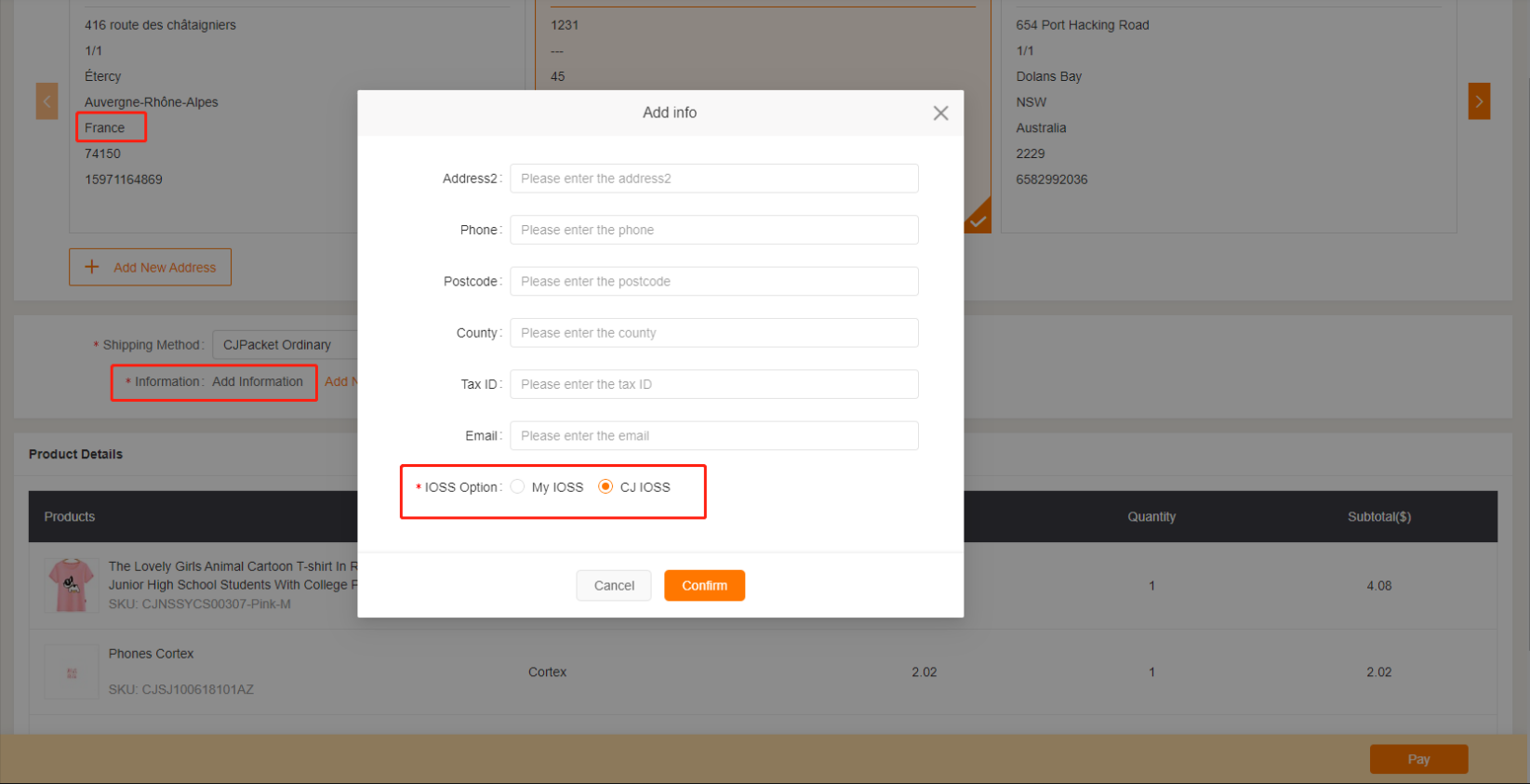This screenshot has width=1530, height=784.
Task: Click Add New Address button
Action: coord(151,268)
